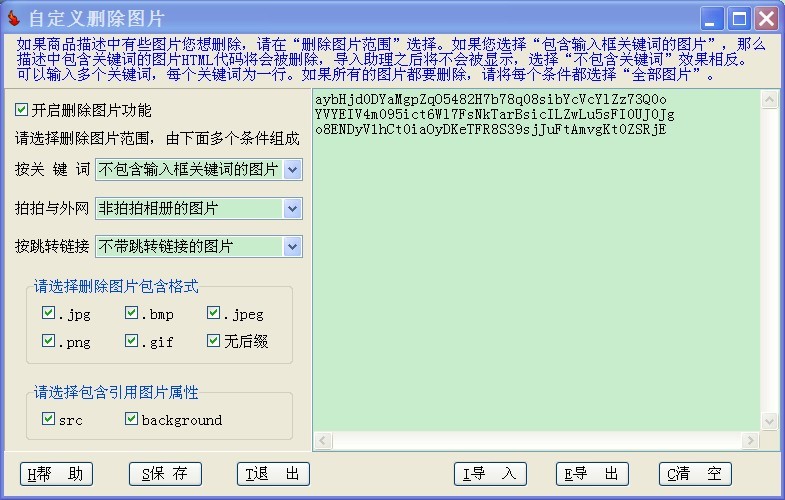Toggle the background attribute checkbox

[x=132, y=419]
